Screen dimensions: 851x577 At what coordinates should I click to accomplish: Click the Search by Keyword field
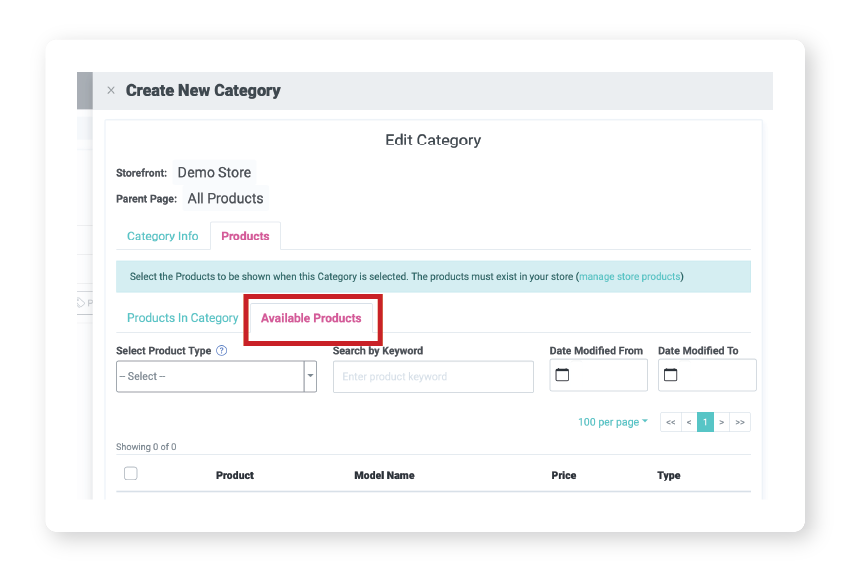[433, 377]
